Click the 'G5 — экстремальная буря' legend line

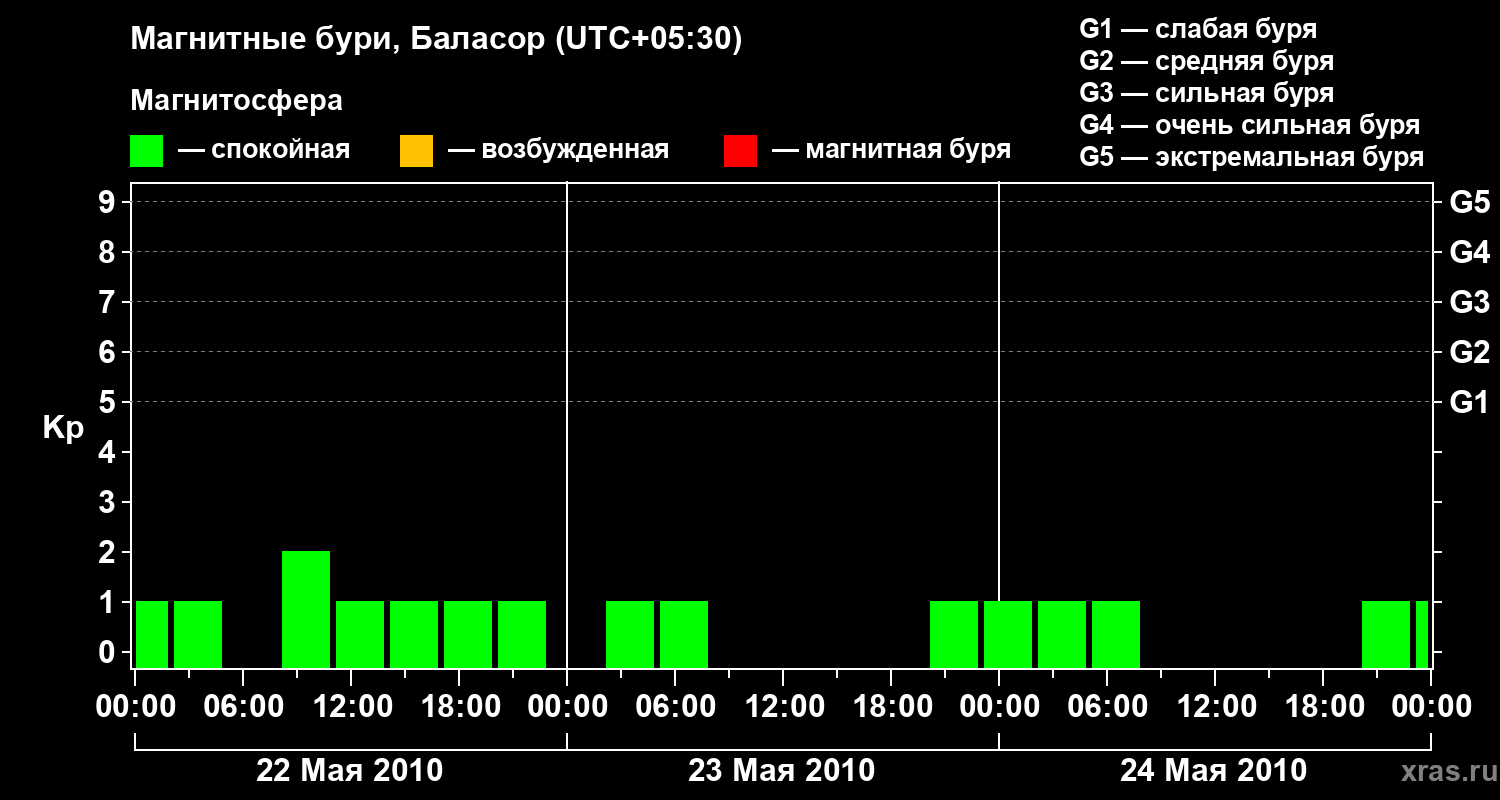(1251, 158)
